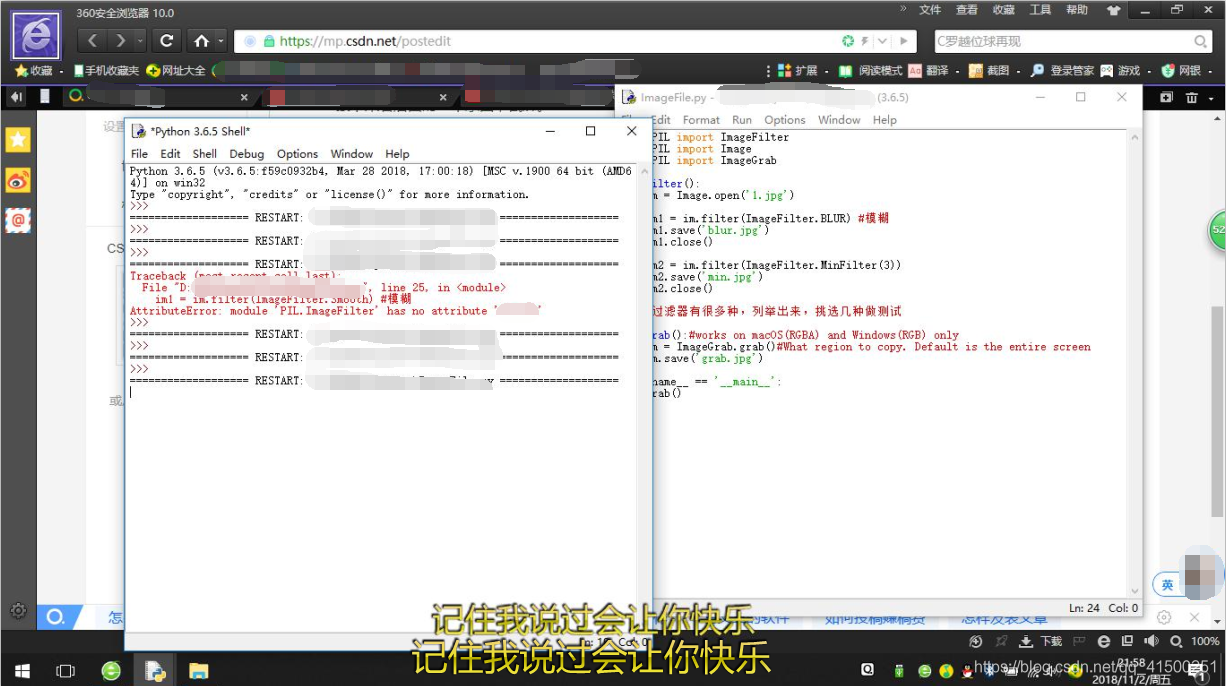
Task: Open browser 收藏 menu
Action: coord(1003,10)
